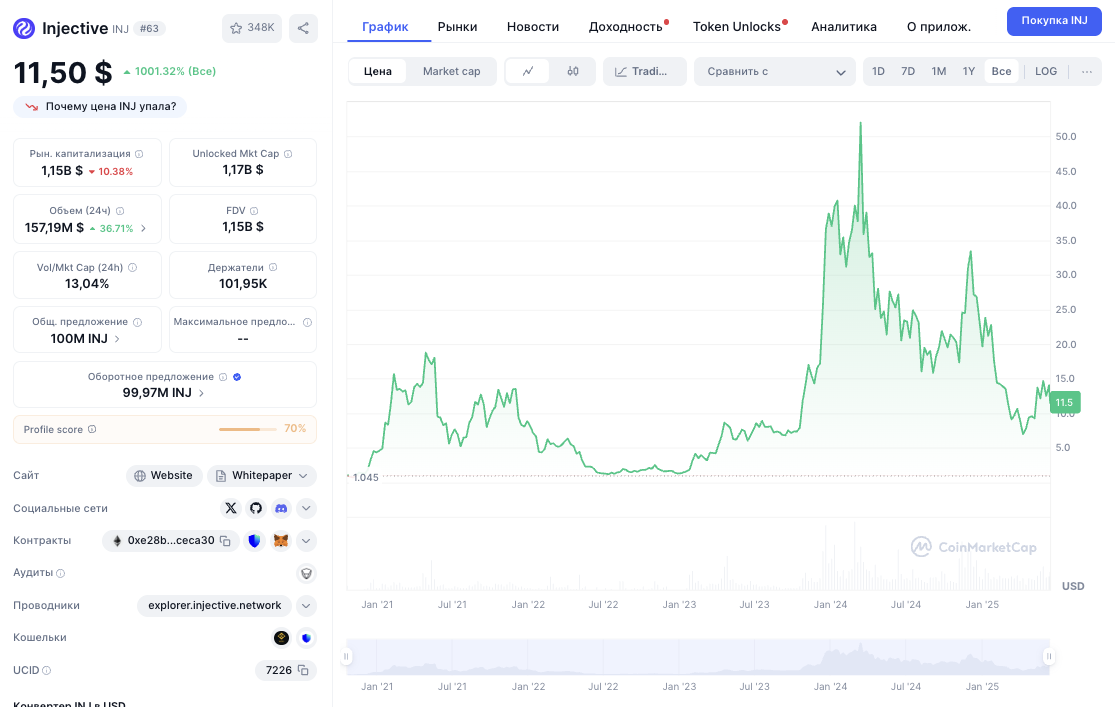Click info icon next to Vol/Mkt Cap (24h)
The image size is (1115, 707).
tap(132, 267)
